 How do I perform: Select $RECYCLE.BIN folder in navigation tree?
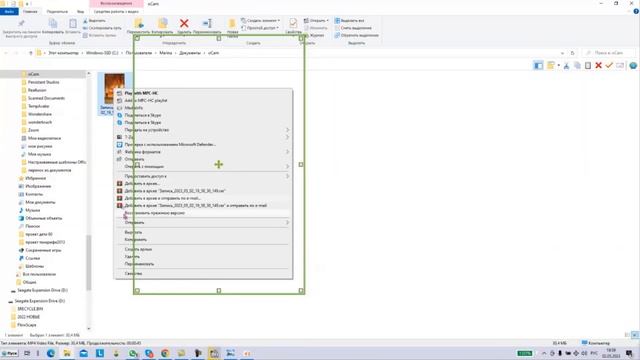(x=30, y=309)
